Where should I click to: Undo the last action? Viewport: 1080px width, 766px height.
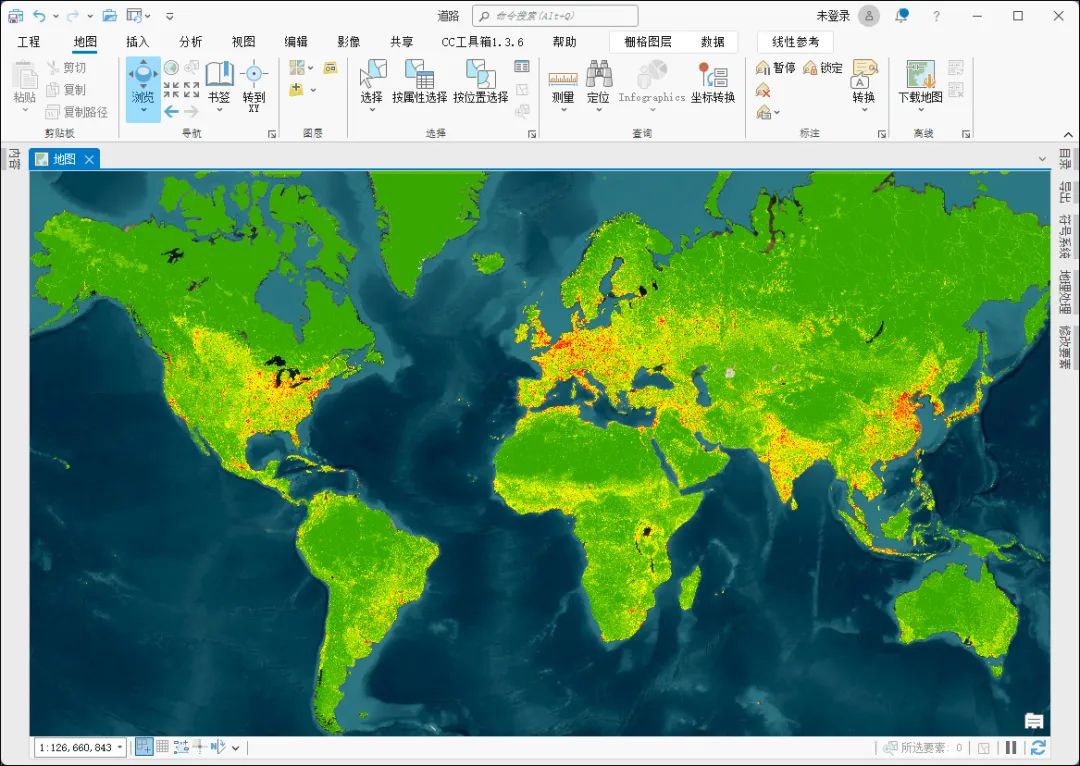point(39,15)
